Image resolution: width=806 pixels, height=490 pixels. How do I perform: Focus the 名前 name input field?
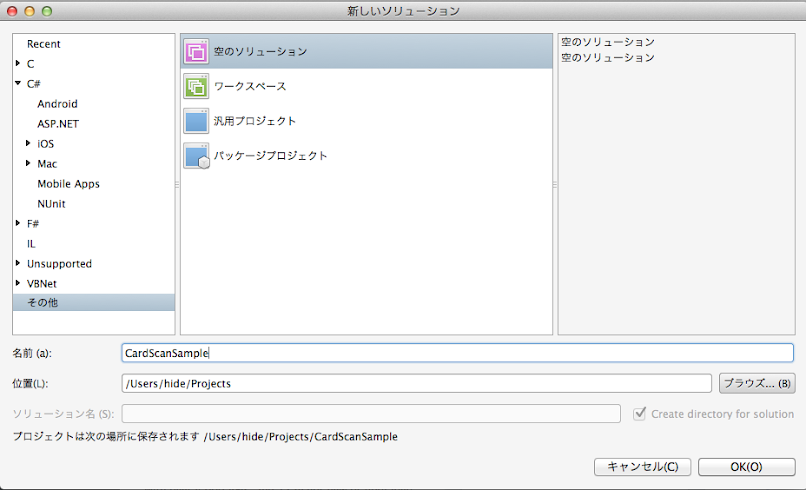pos(457,353)
